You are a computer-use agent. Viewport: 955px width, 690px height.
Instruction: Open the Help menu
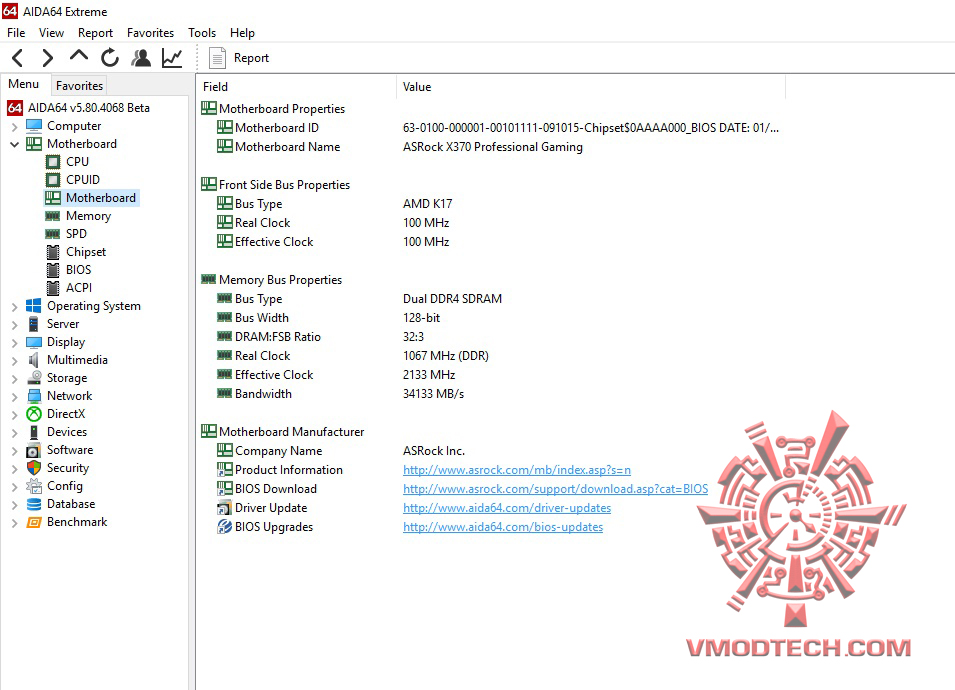pos(242,33)
